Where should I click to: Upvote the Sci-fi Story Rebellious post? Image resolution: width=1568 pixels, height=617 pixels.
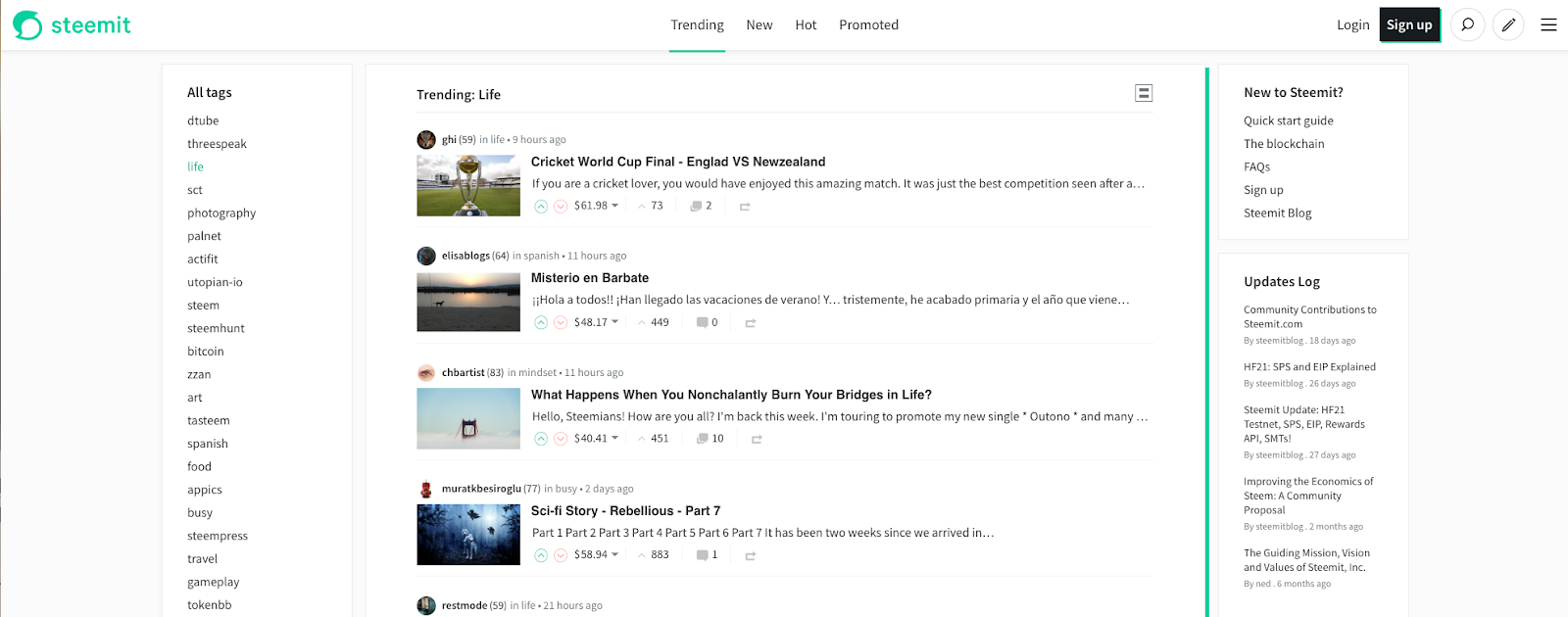(x=541, y=555)
